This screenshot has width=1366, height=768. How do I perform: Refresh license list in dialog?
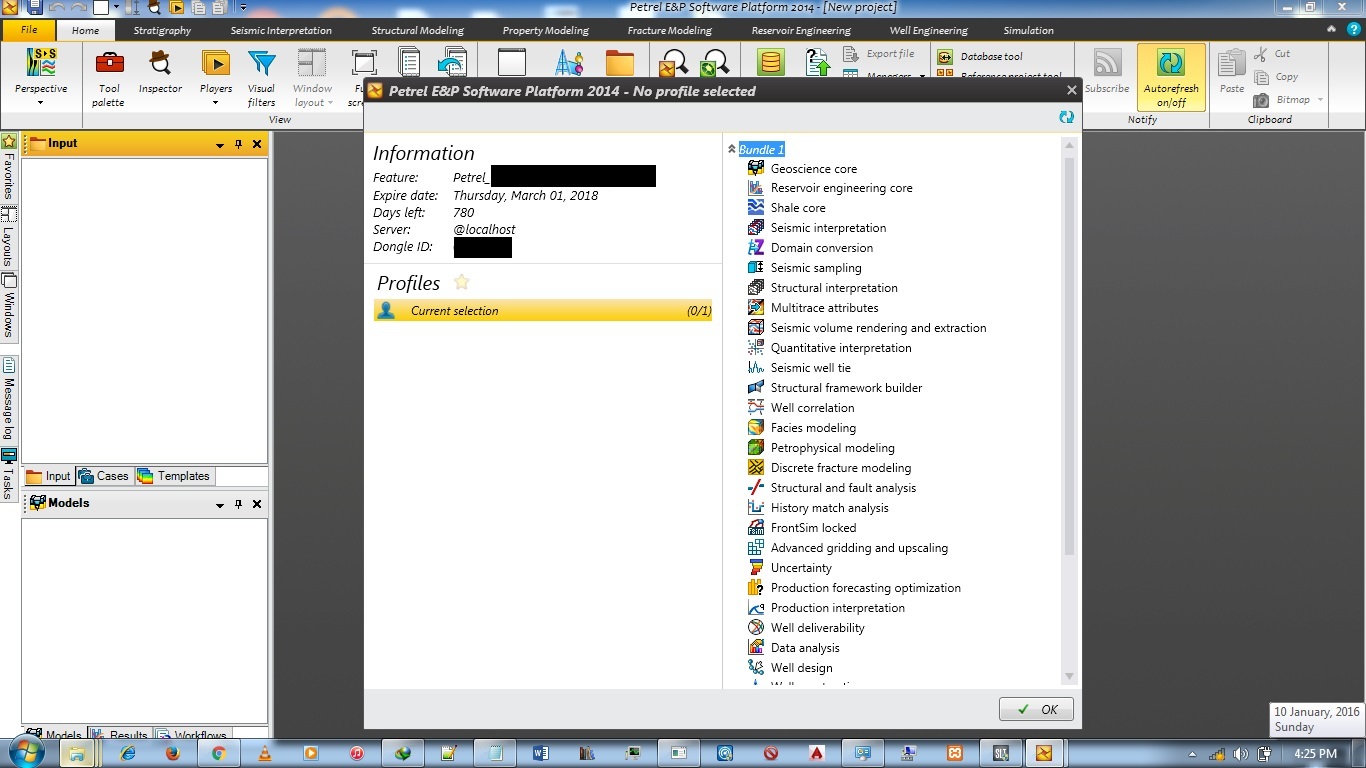[1066, 117]
